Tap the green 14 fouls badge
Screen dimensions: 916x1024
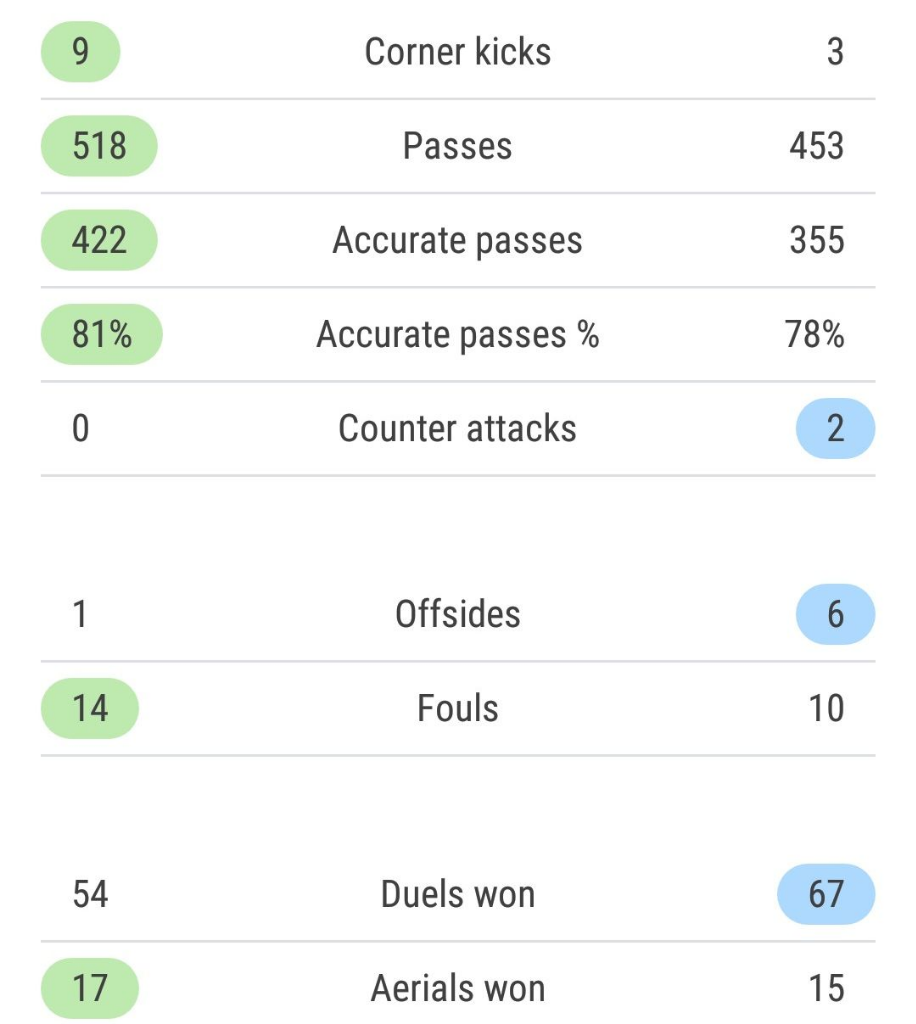pos(90,709)
